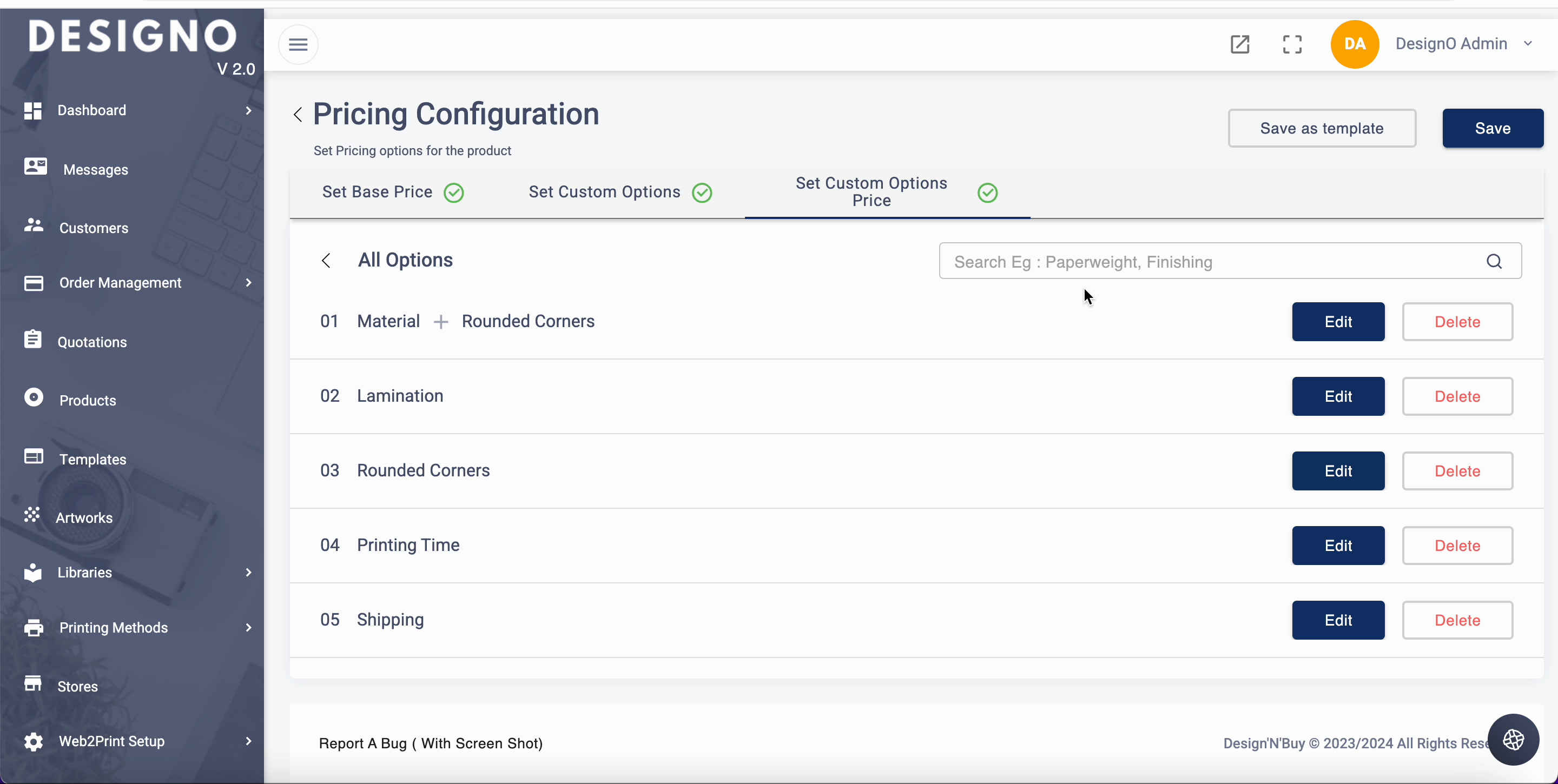Viewport: 1558px width, 784px height.
Task: Focus the options search field
Action: pos(1210,262)
